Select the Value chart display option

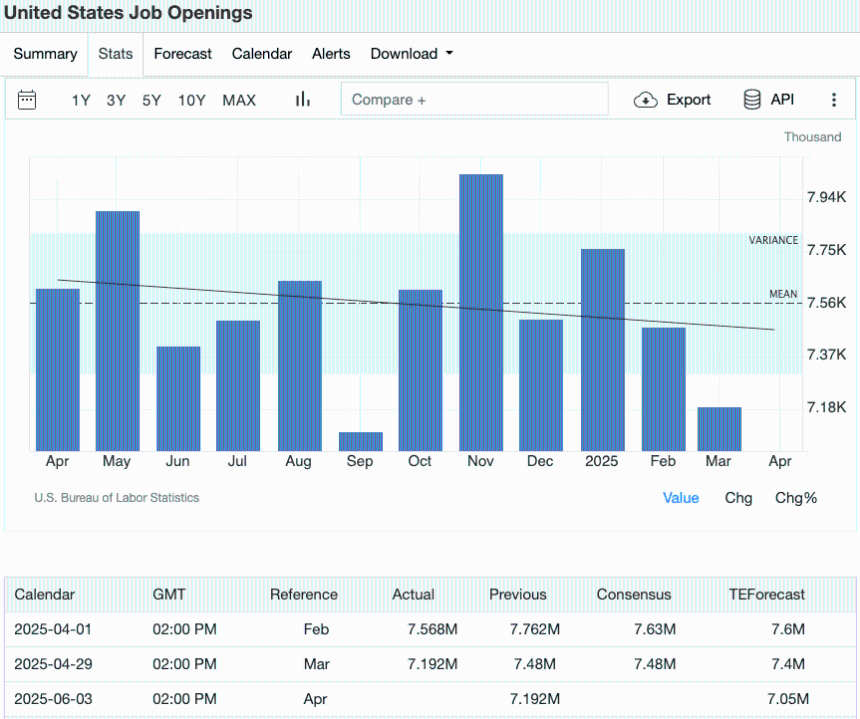[x=681, y=498]
